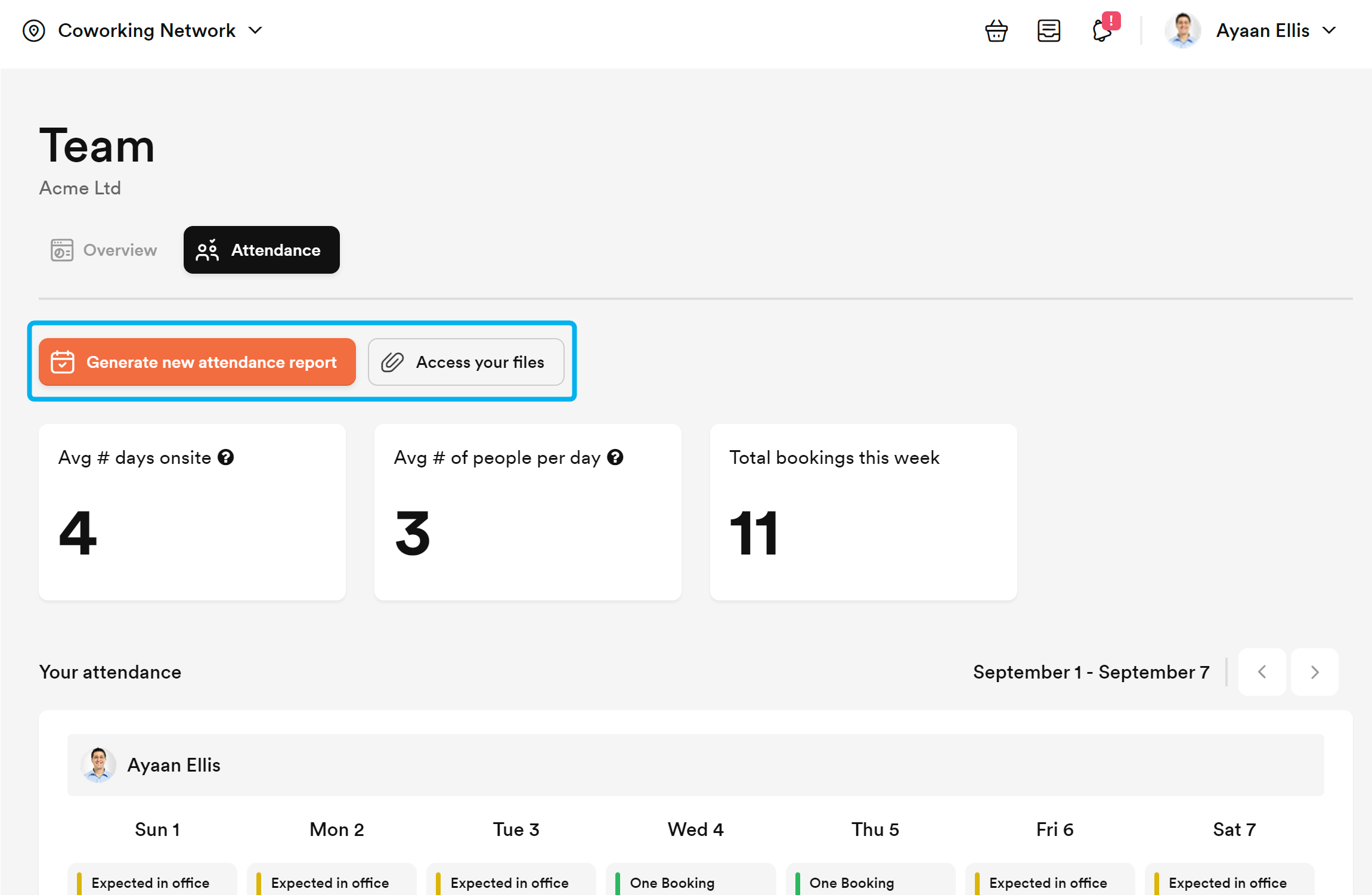Click the location pin icon
Viewport: 1372px width, 895px height.
34,30
